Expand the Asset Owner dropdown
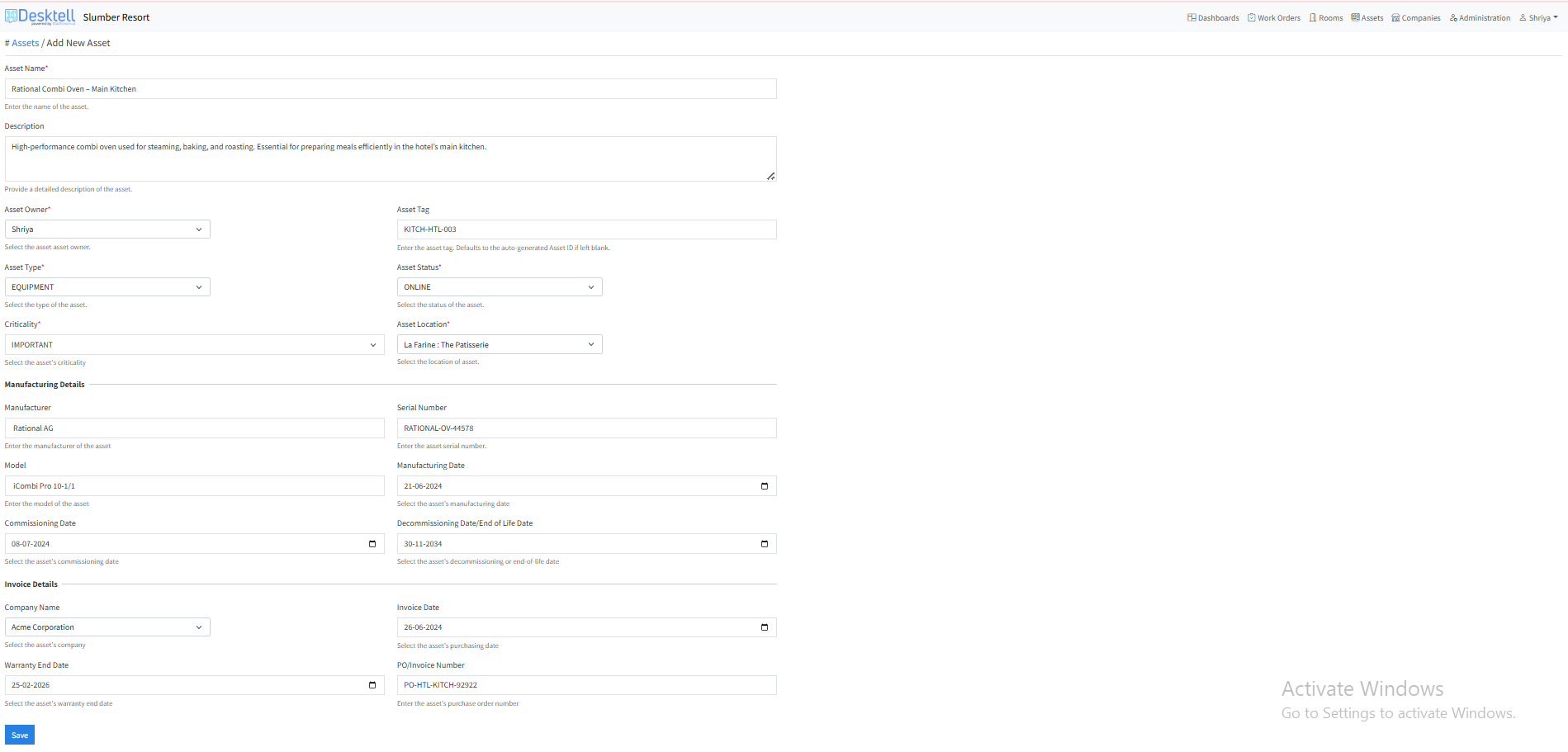1568x752 pixels. pos(107,229)
